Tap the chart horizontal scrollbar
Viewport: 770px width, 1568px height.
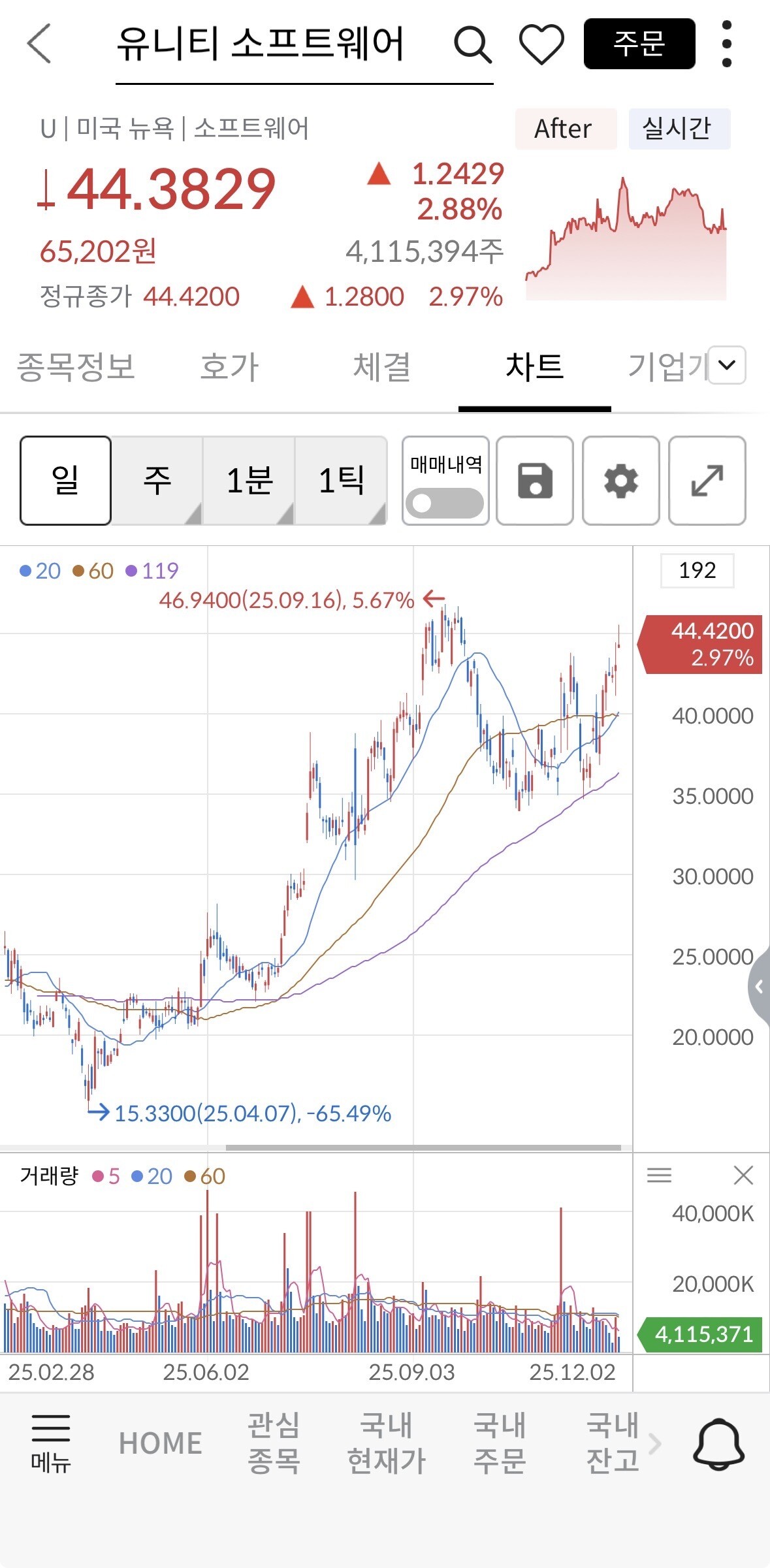tap(423, 1147)
